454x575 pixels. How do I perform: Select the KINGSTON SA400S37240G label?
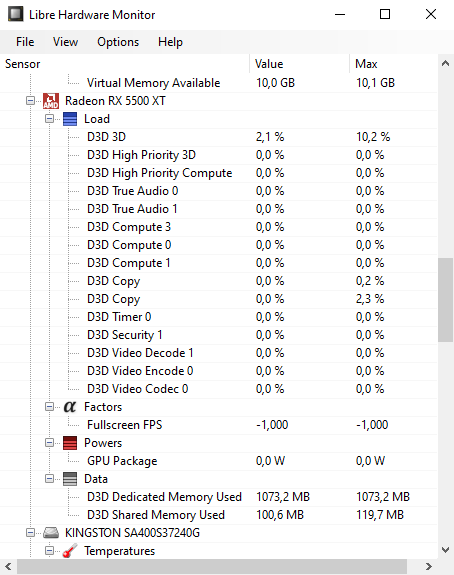tap(132, 532)
